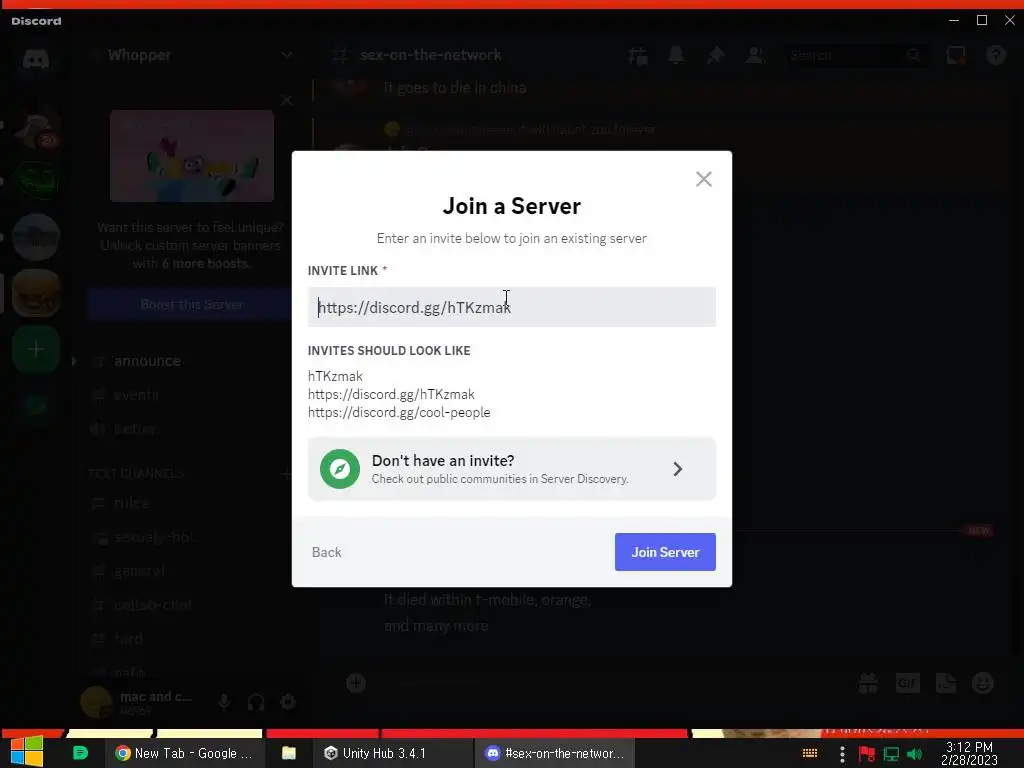Viewport: 1024px width, 768px height.
Task: Click the green compass discovery icon
Action: (x=340, y=469)
